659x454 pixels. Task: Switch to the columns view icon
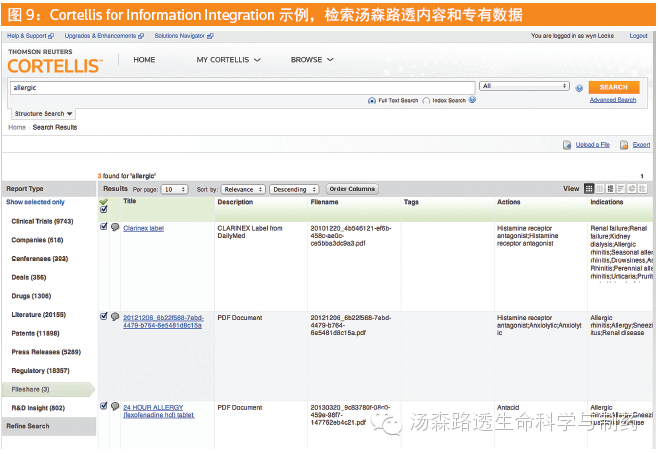pyautogui.click(x=600, y=189)
